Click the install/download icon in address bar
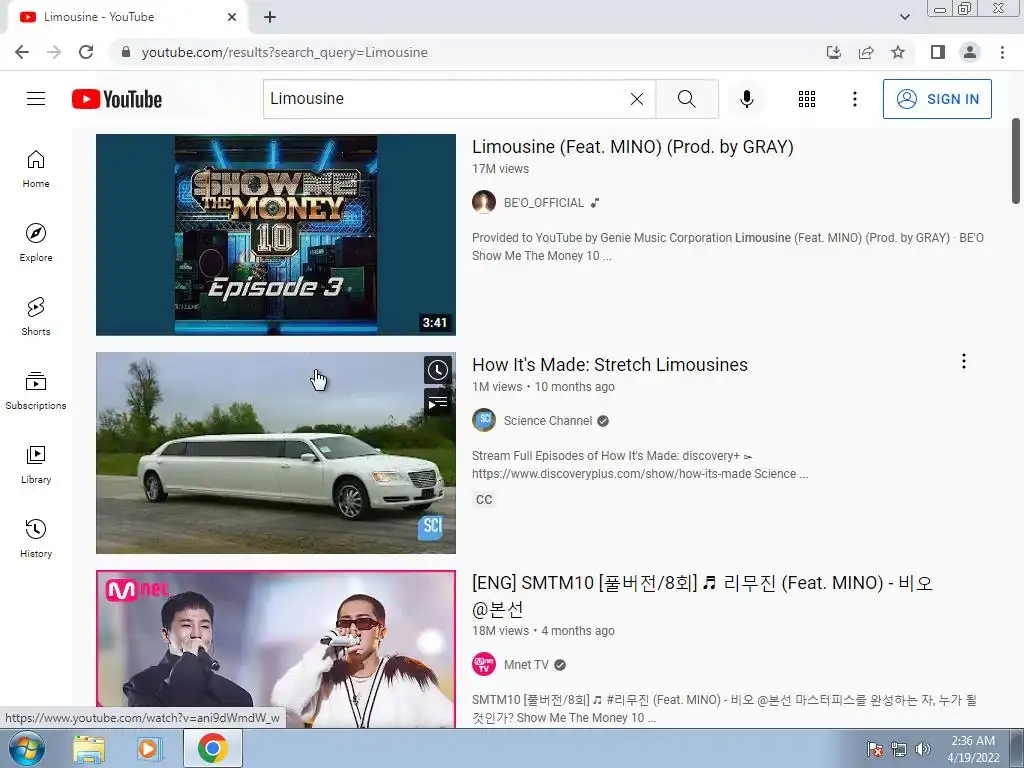This screenshot has height=768, width=1024. point(834,52)
